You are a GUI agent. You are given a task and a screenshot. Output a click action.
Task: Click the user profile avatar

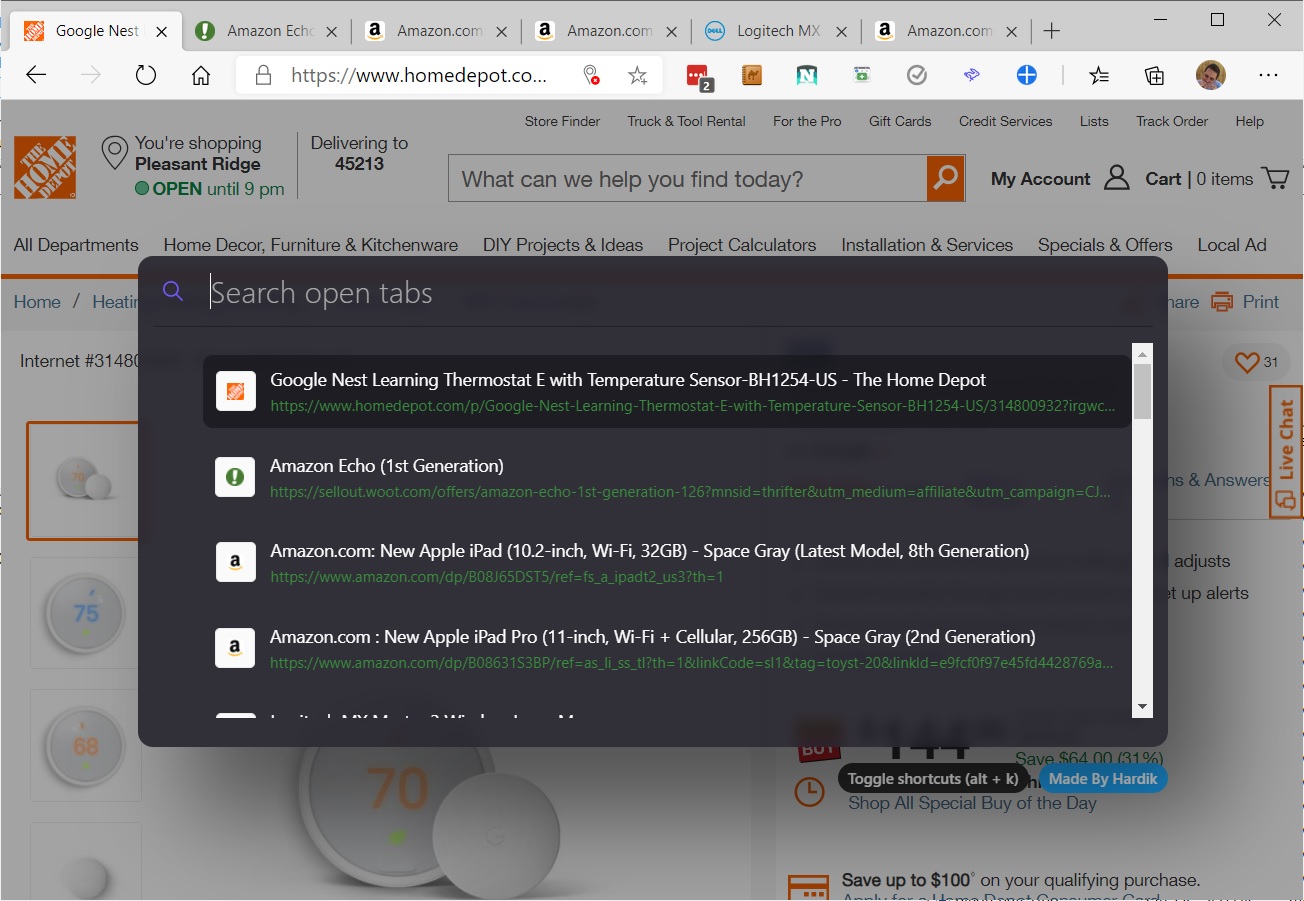(x=1210, y=75)
